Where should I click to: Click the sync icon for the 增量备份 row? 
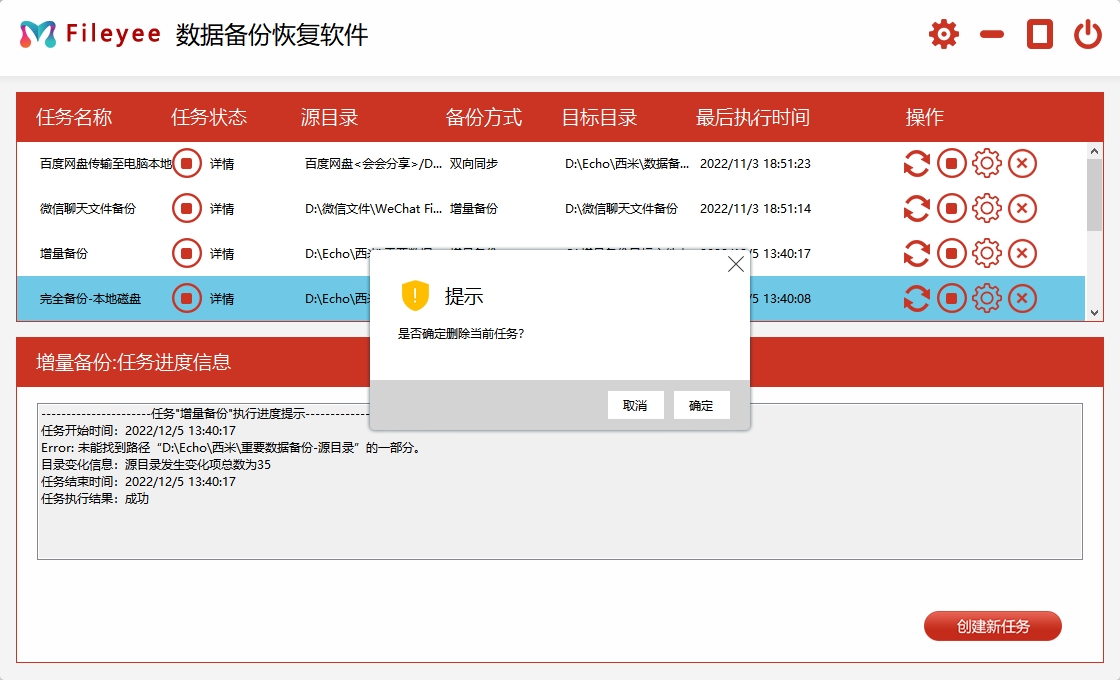[x=917, y=253]
